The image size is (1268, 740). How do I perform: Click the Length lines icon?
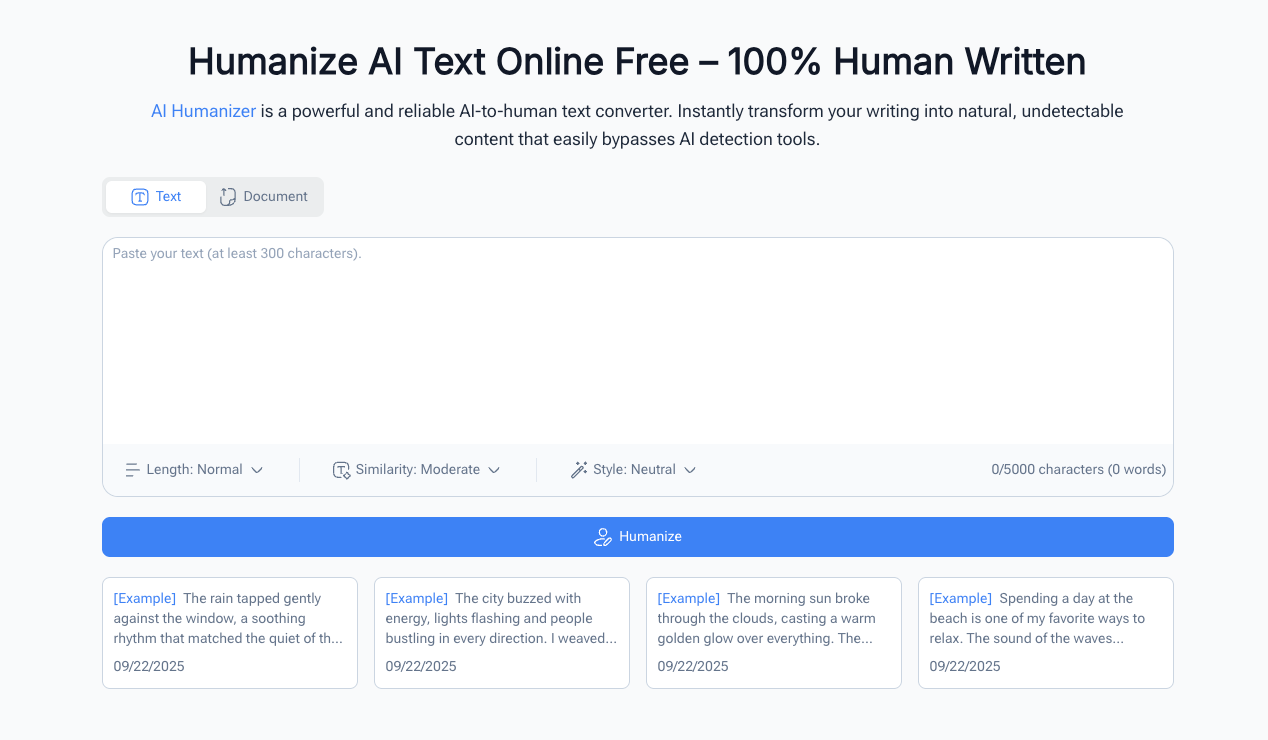(132, 470)
